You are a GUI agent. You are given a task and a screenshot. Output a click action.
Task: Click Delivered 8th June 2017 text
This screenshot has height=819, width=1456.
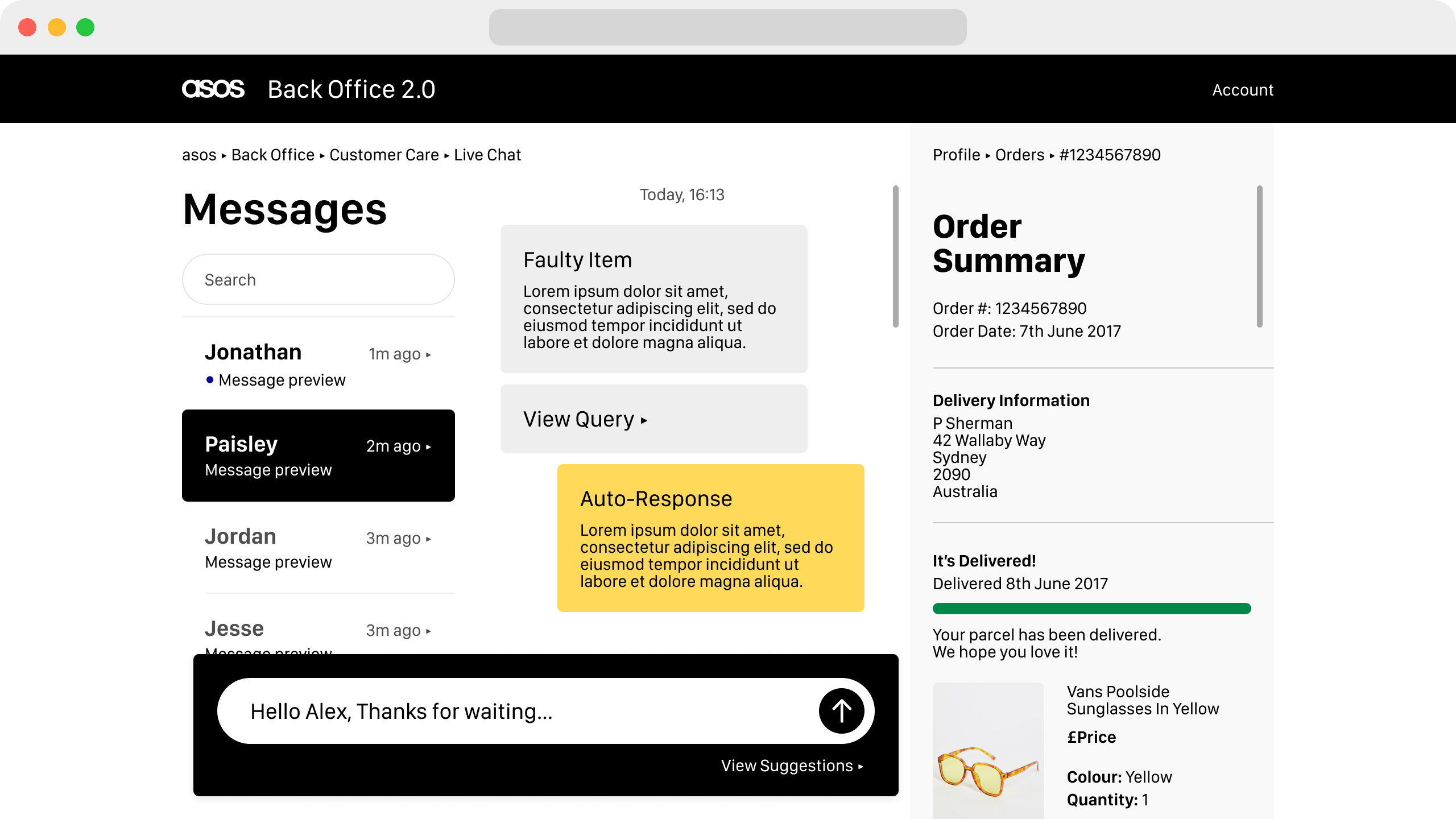pyautogui.click(x=1020, y=584)
